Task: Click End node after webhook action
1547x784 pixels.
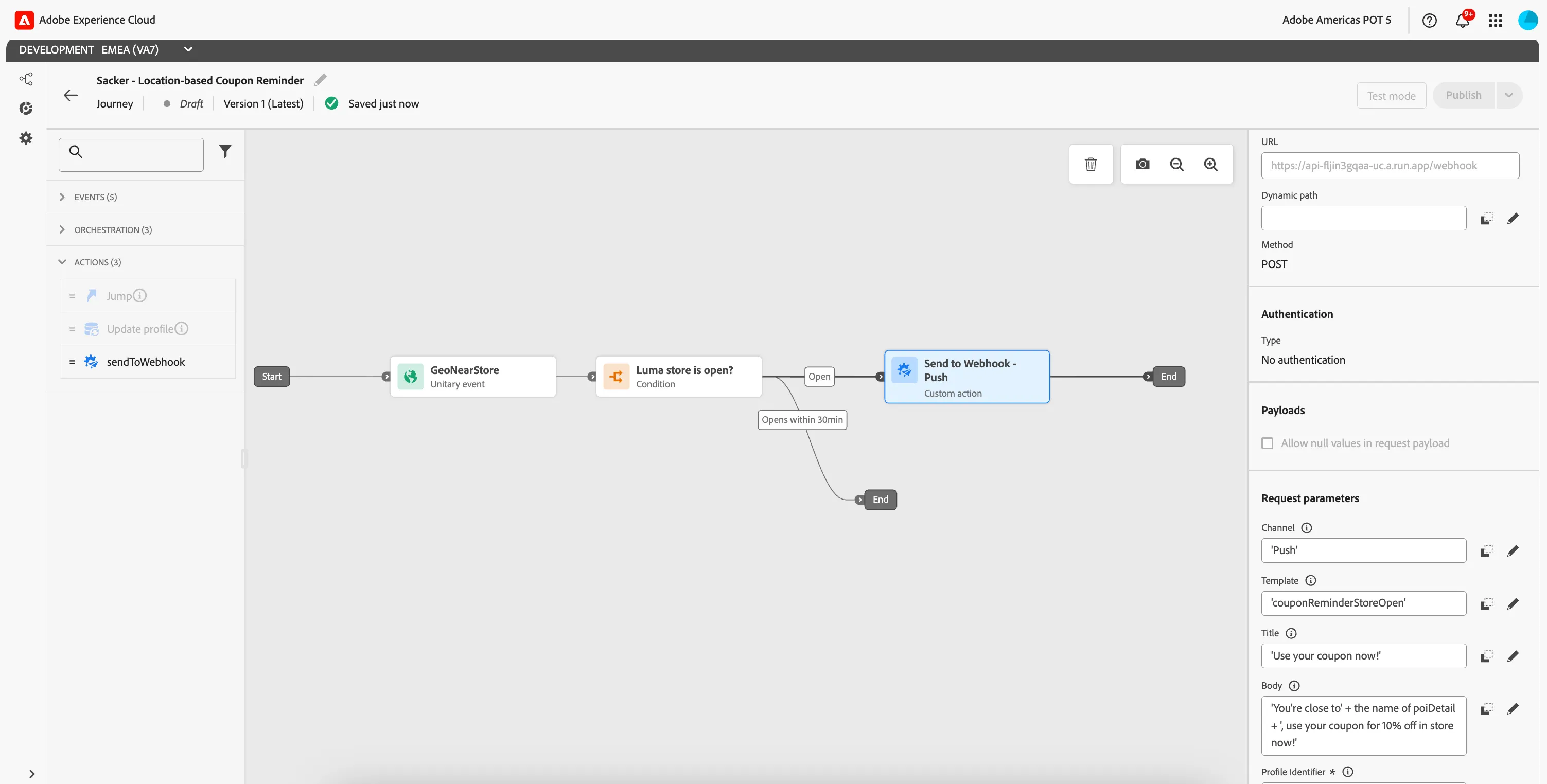Action: (x=1168, y=377)
